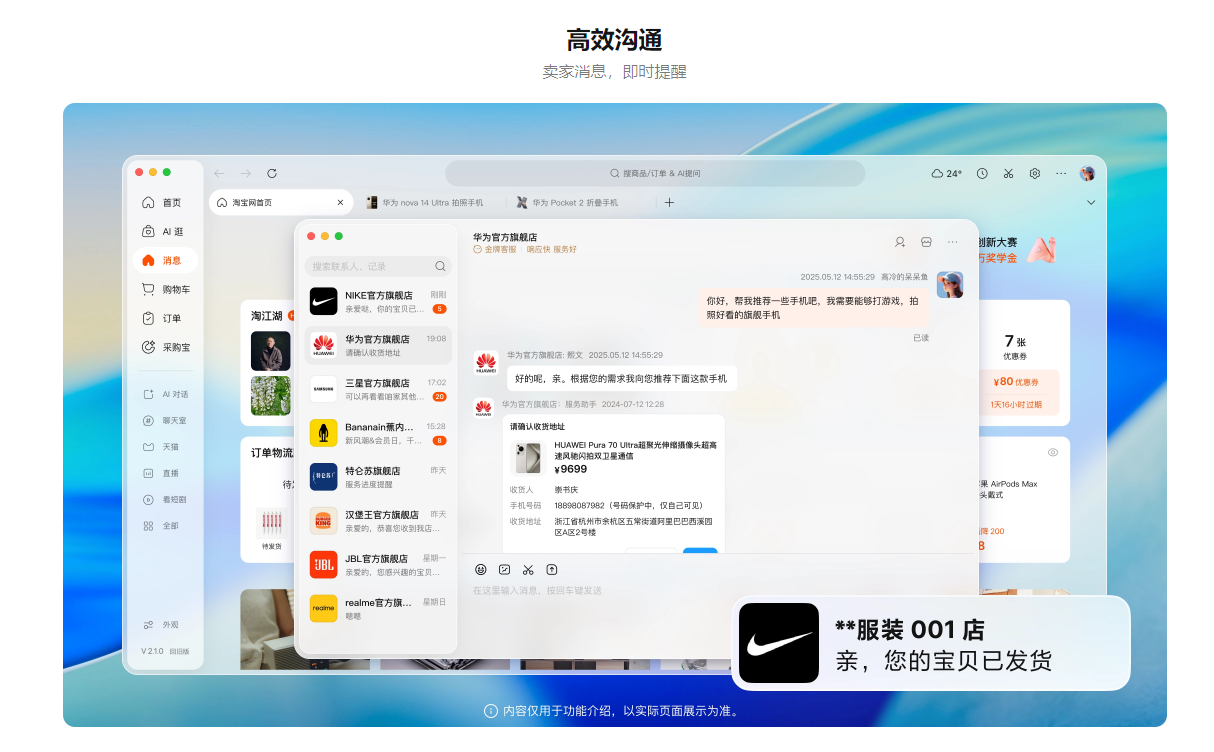Toggle the eye icon on the AirPods Max card
The image size is (1214, 752).
[x=1053, y=453]
